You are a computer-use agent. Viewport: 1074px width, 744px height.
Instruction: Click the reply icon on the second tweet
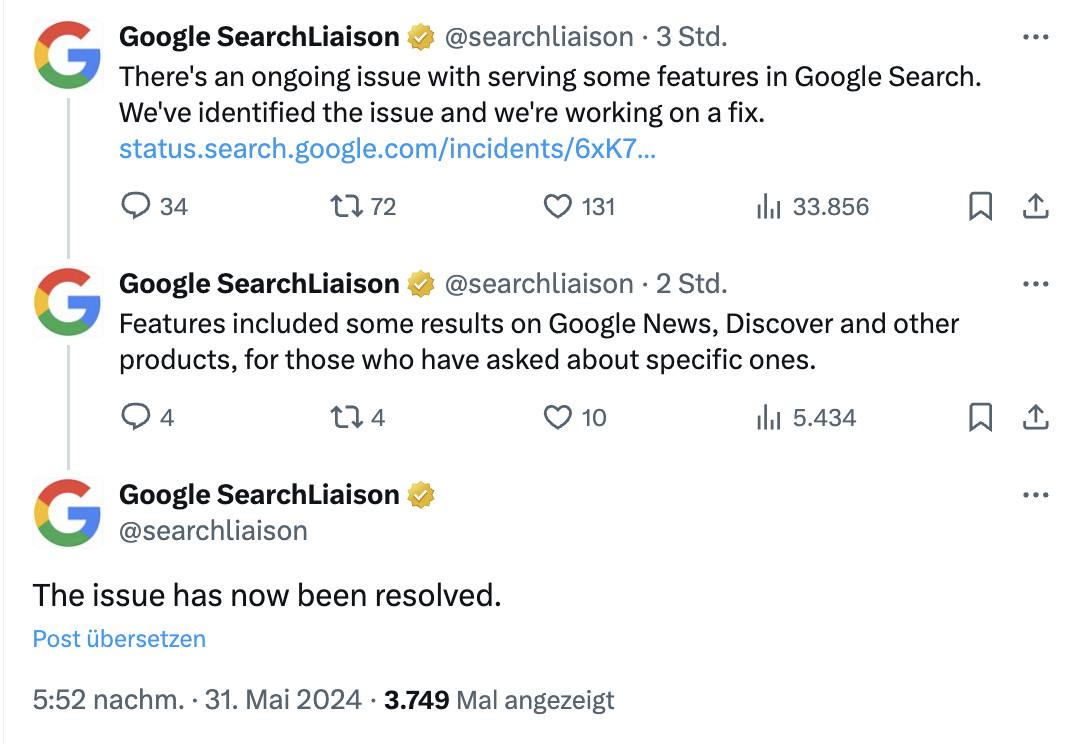(135, 418)
